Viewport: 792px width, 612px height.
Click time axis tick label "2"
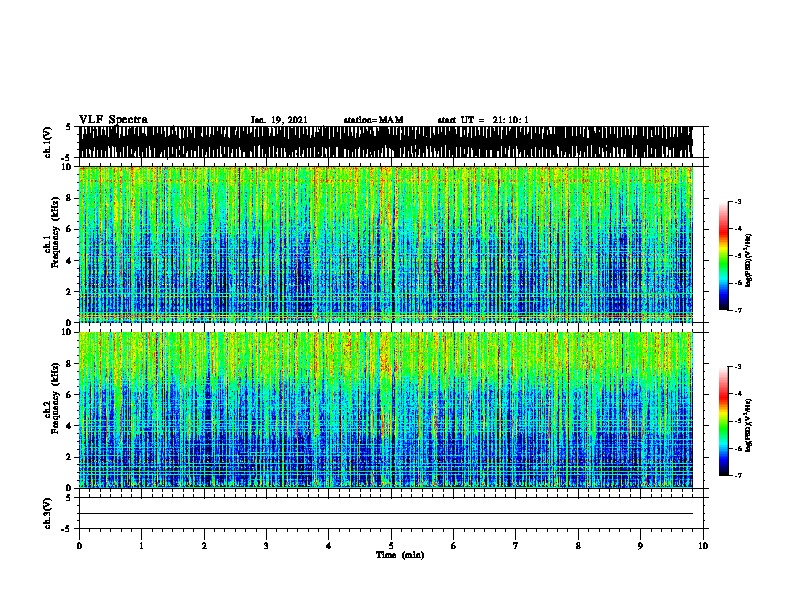tap(204, 546)
